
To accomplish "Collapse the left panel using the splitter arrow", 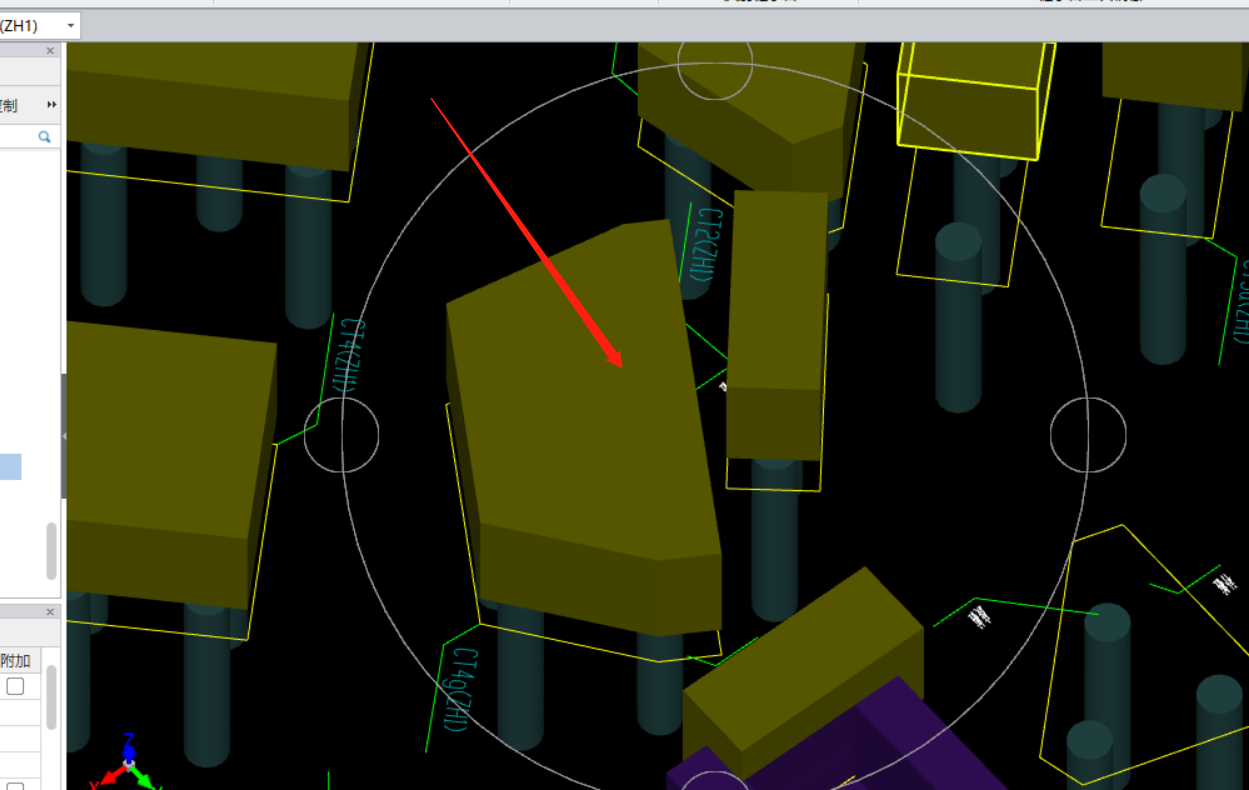I will point(64,436).
